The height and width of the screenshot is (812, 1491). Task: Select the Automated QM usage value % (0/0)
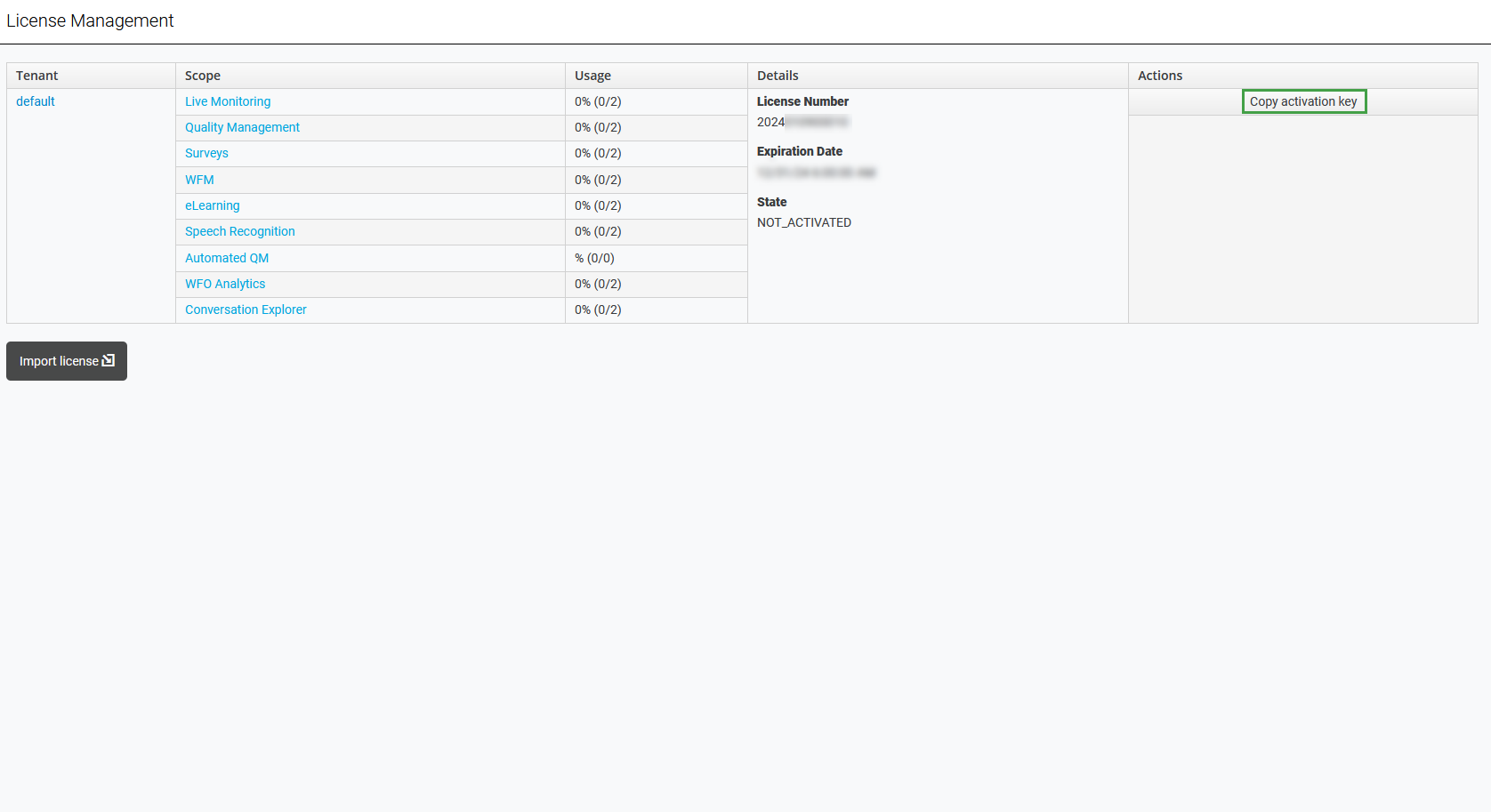[594, 258]
